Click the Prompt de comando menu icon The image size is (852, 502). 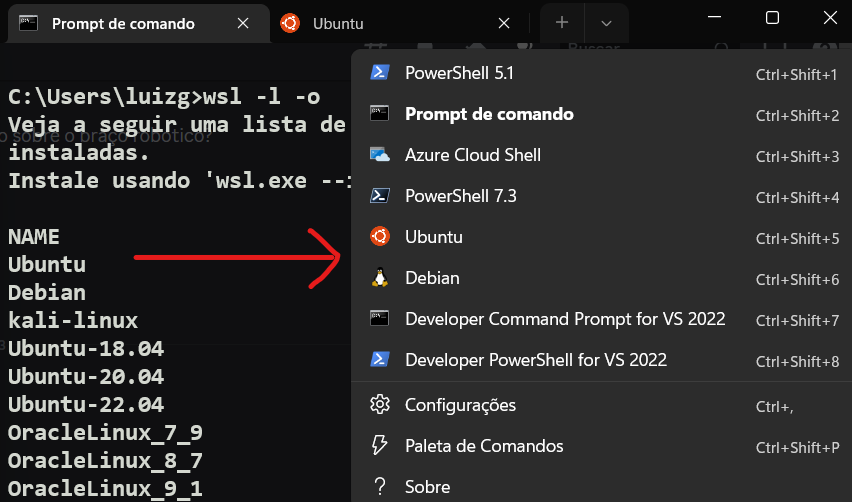pyautogui.click(x=380, y=114)
